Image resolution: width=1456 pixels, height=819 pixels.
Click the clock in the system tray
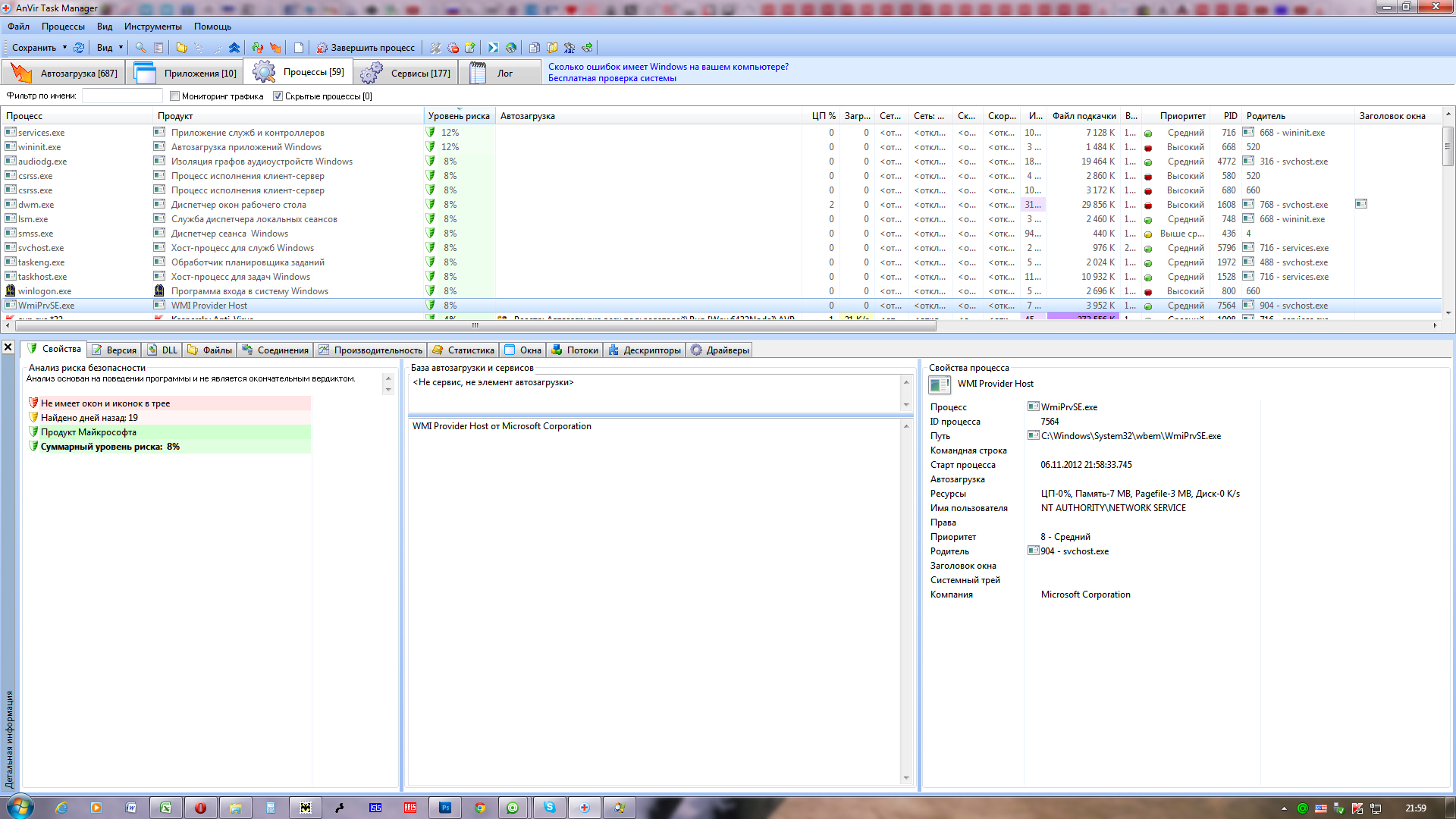pyautogui.click(x=1415, y=808)
